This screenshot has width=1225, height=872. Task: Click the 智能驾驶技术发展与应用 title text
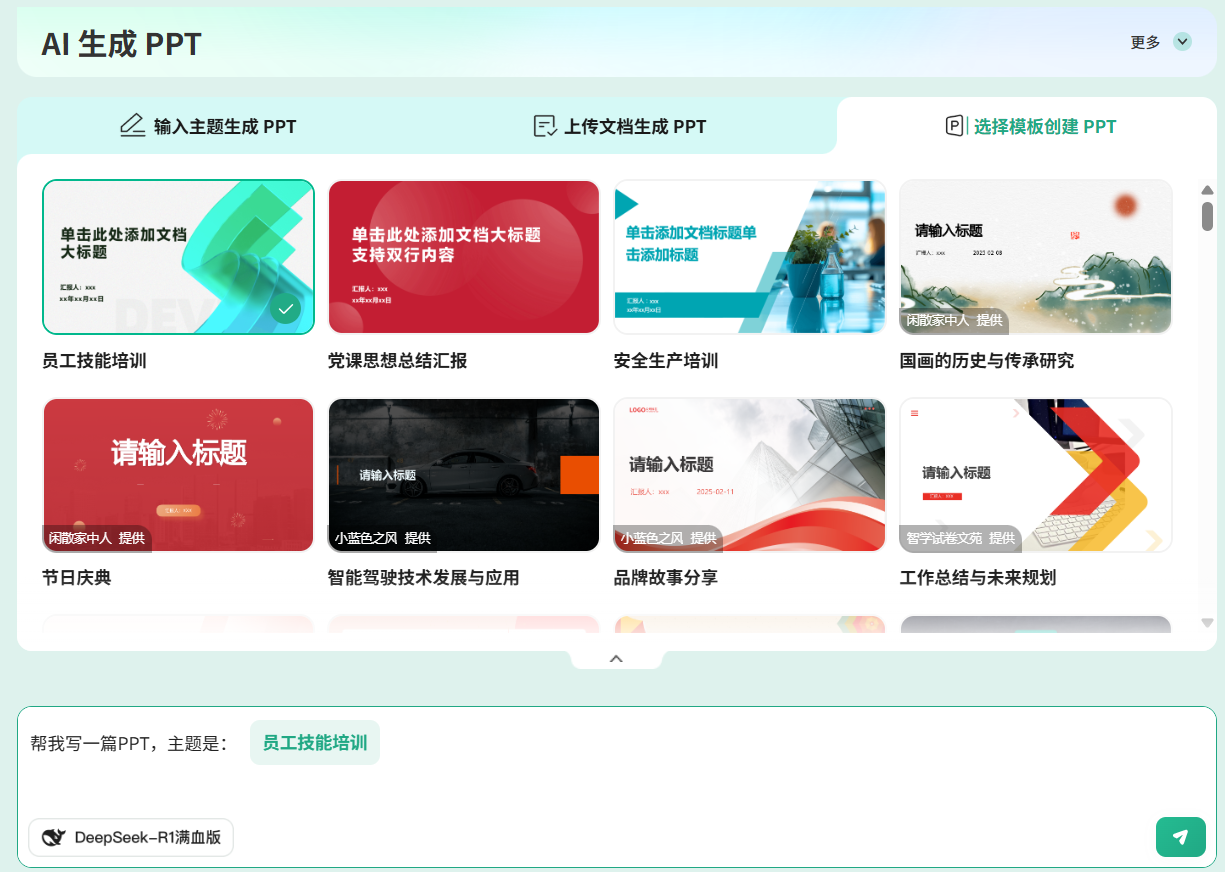point(424,578)
